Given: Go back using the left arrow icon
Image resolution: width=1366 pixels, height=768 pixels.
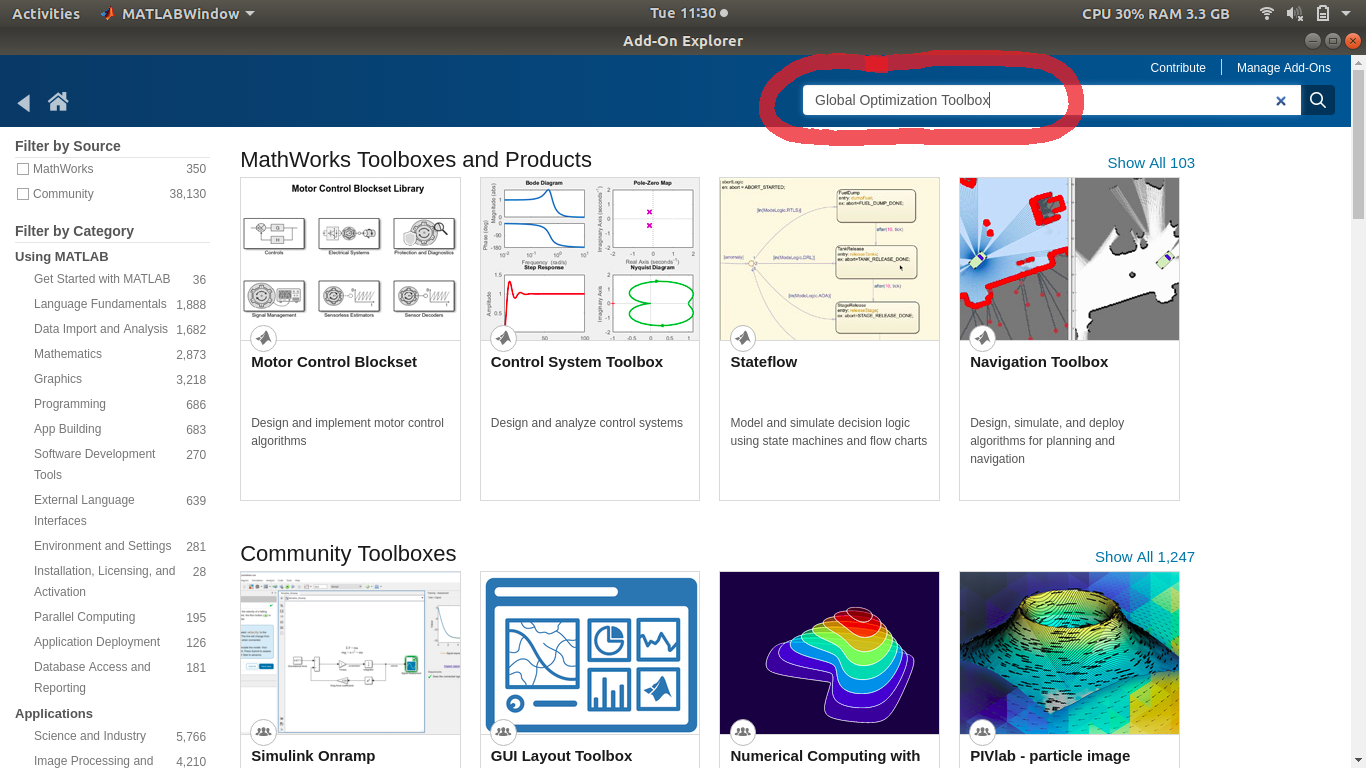Looking at the screenshot, I should pyautogui.click(x=24, y=102).
